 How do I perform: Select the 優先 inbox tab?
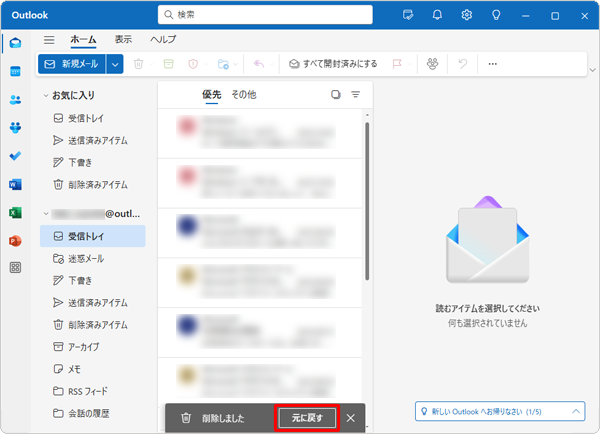point(212,95)
